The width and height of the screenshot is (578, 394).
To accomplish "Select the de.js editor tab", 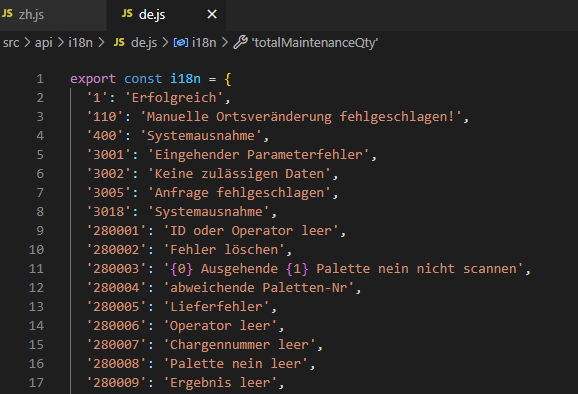I will tap(166, 15).
